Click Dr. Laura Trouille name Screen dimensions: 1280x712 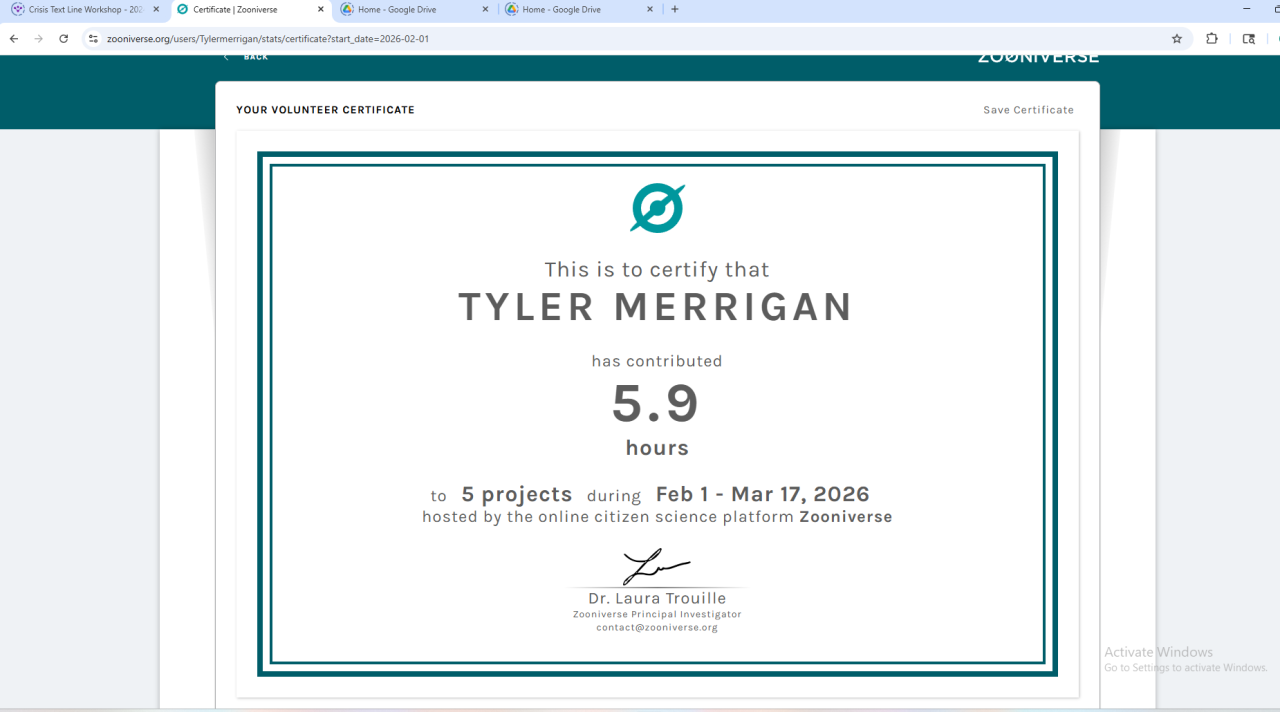coord(657,598)
